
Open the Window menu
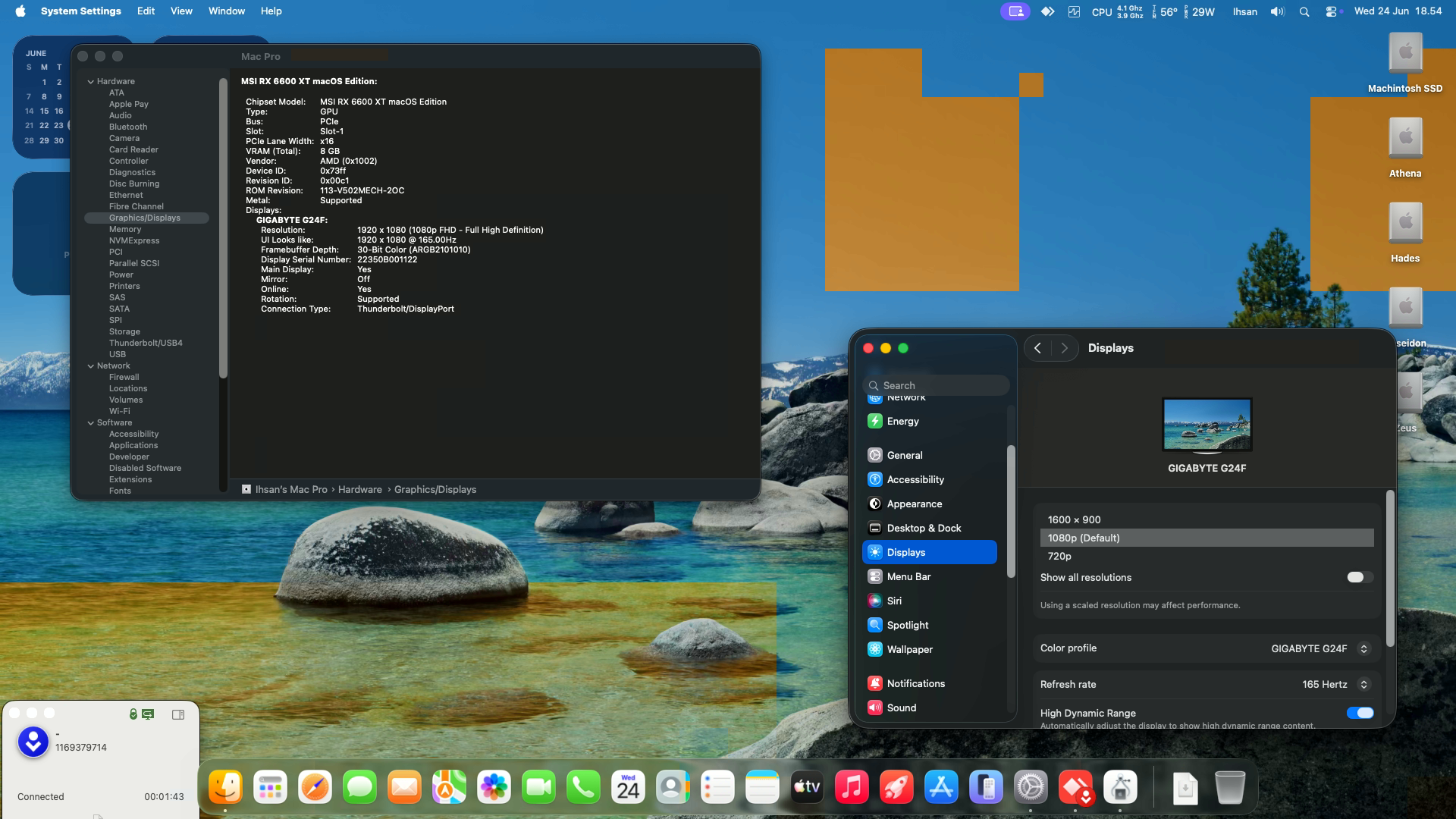pyautogui.click(x=227, y=11)
